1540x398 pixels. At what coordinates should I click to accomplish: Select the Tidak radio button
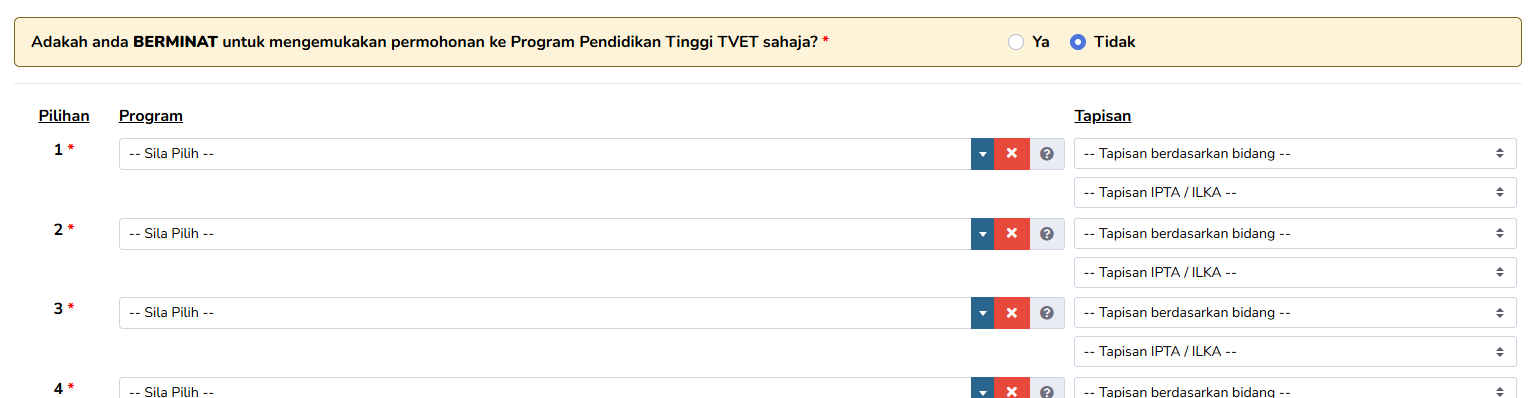pos(1078,42)
